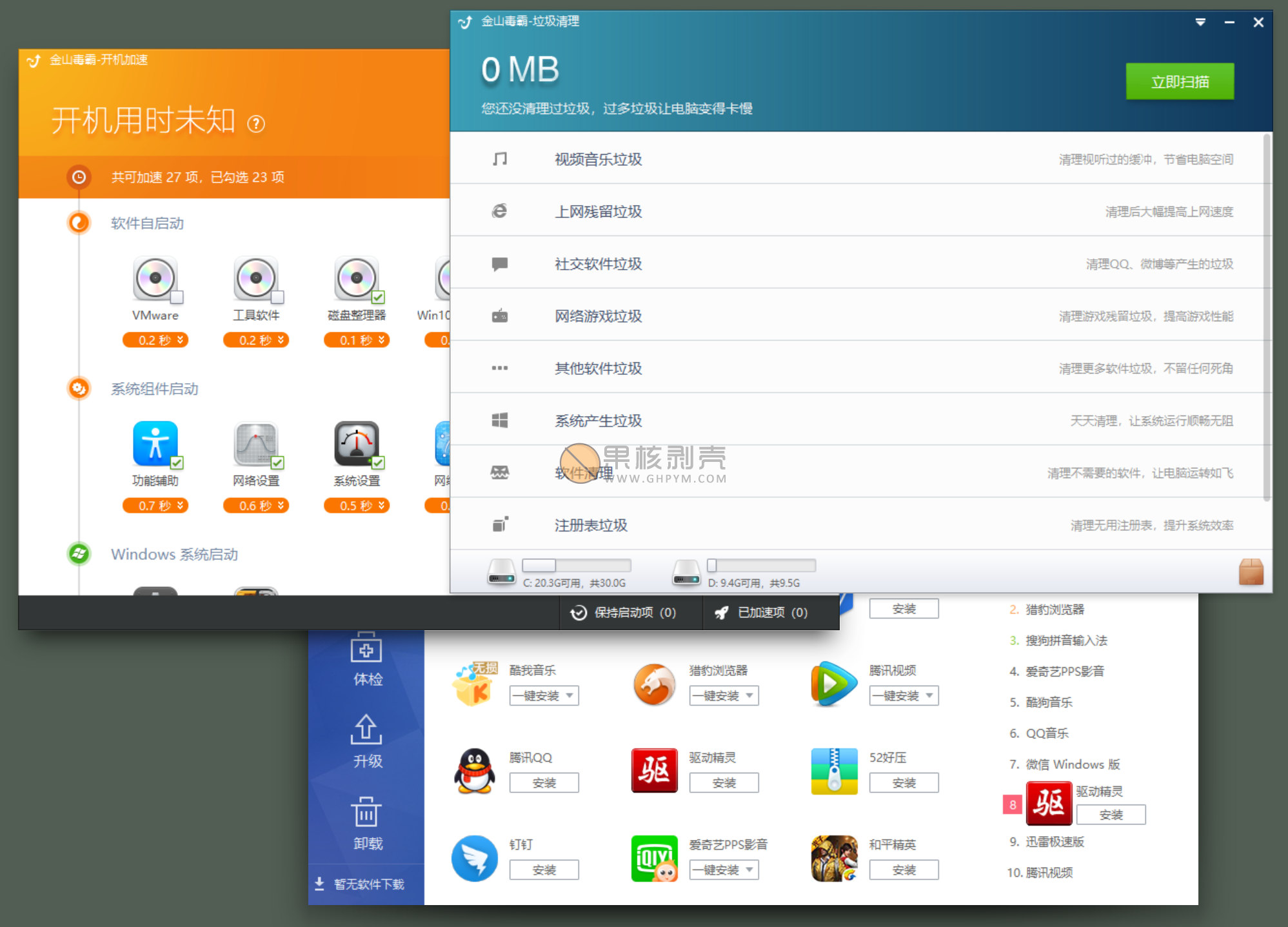Untick the 系统设置 checkbox
Screen dimensions: 1288x927
coord(378,463)
